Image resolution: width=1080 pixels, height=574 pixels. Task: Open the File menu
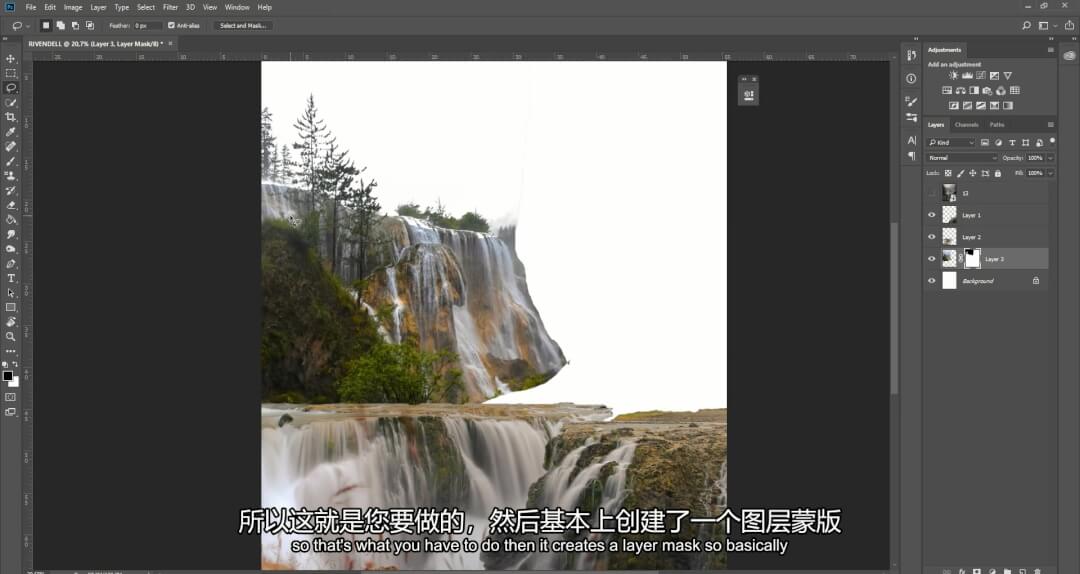31,7
